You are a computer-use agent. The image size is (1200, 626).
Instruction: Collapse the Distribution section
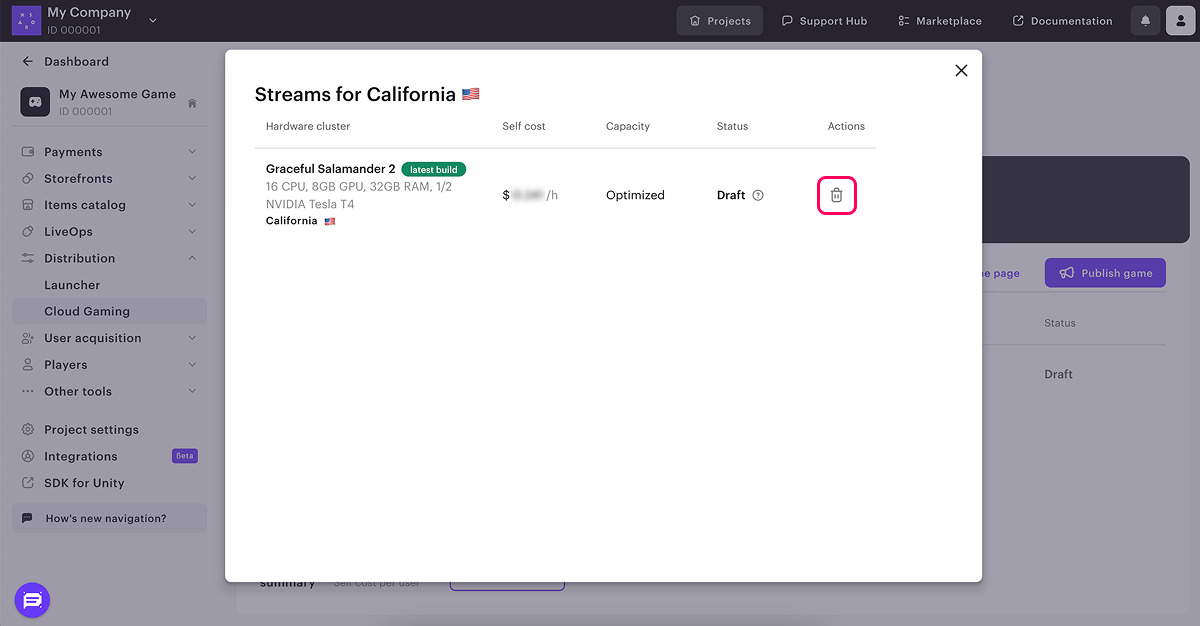[x=192, y=258]
